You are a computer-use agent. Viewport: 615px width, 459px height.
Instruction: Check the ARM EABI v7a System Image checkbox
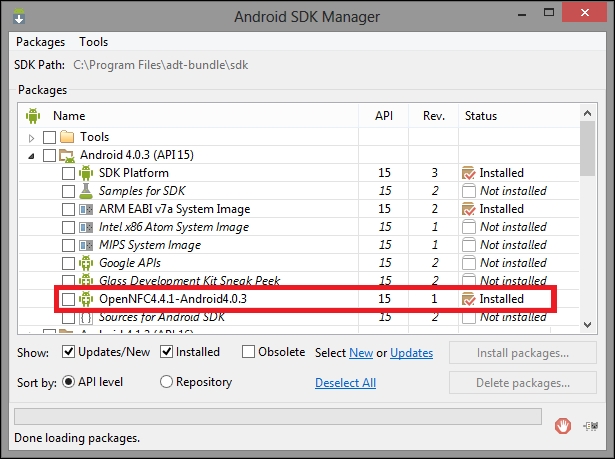click(68, 209)
